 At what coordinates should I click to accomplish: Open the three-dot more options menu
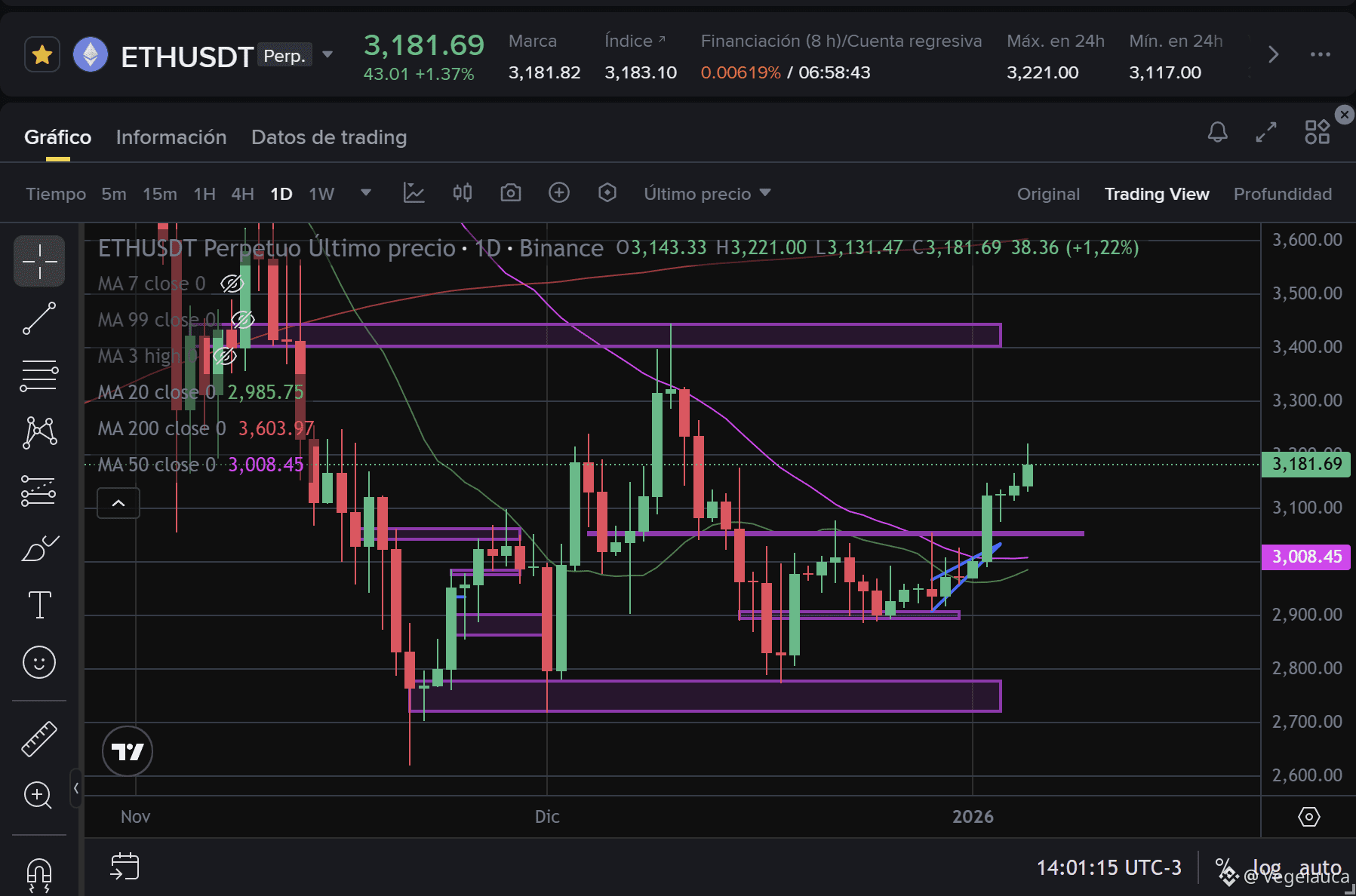1320,55
